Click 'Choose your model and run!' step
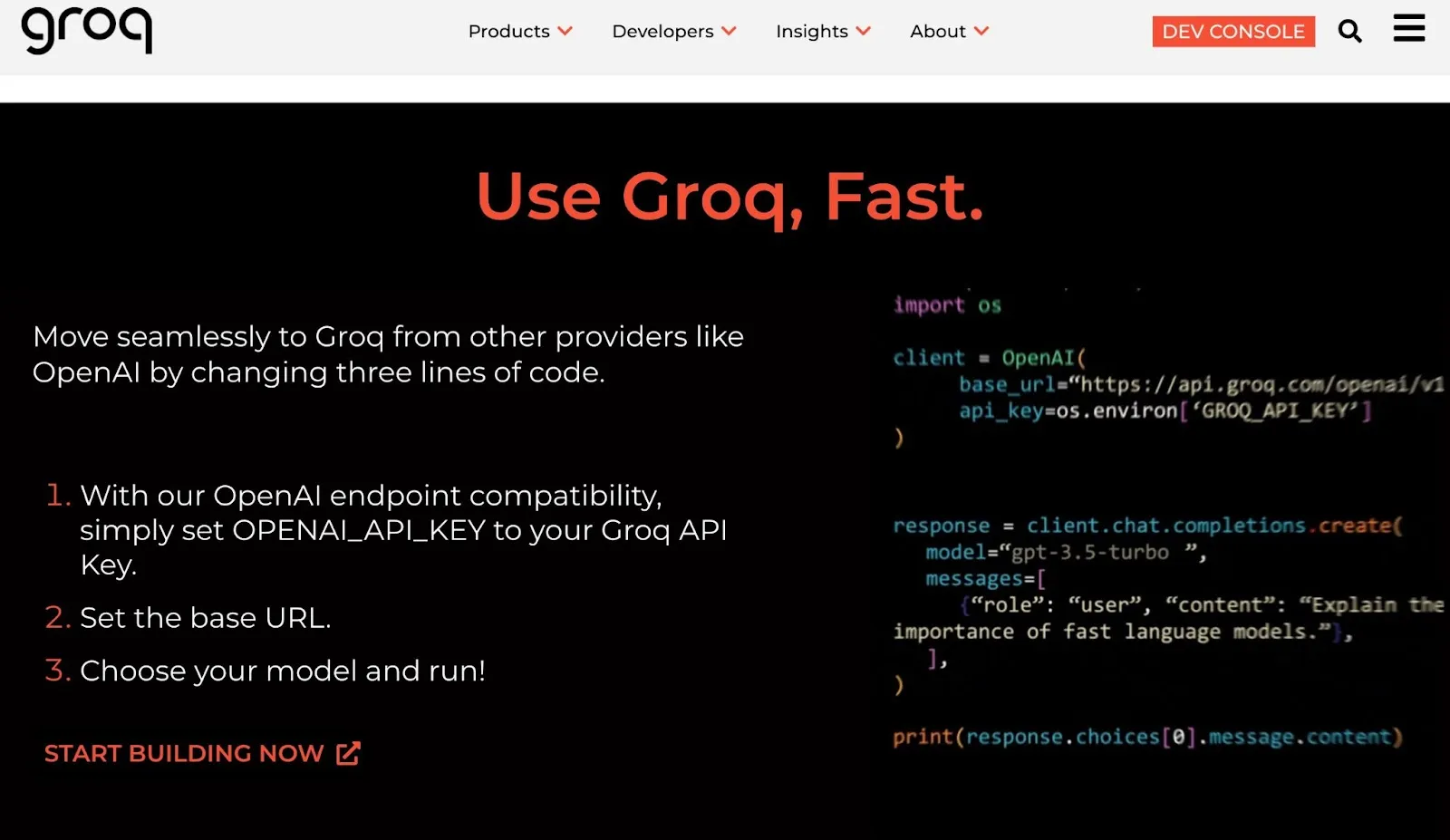This screenshot has width=1450, height=840. (283, 671)
